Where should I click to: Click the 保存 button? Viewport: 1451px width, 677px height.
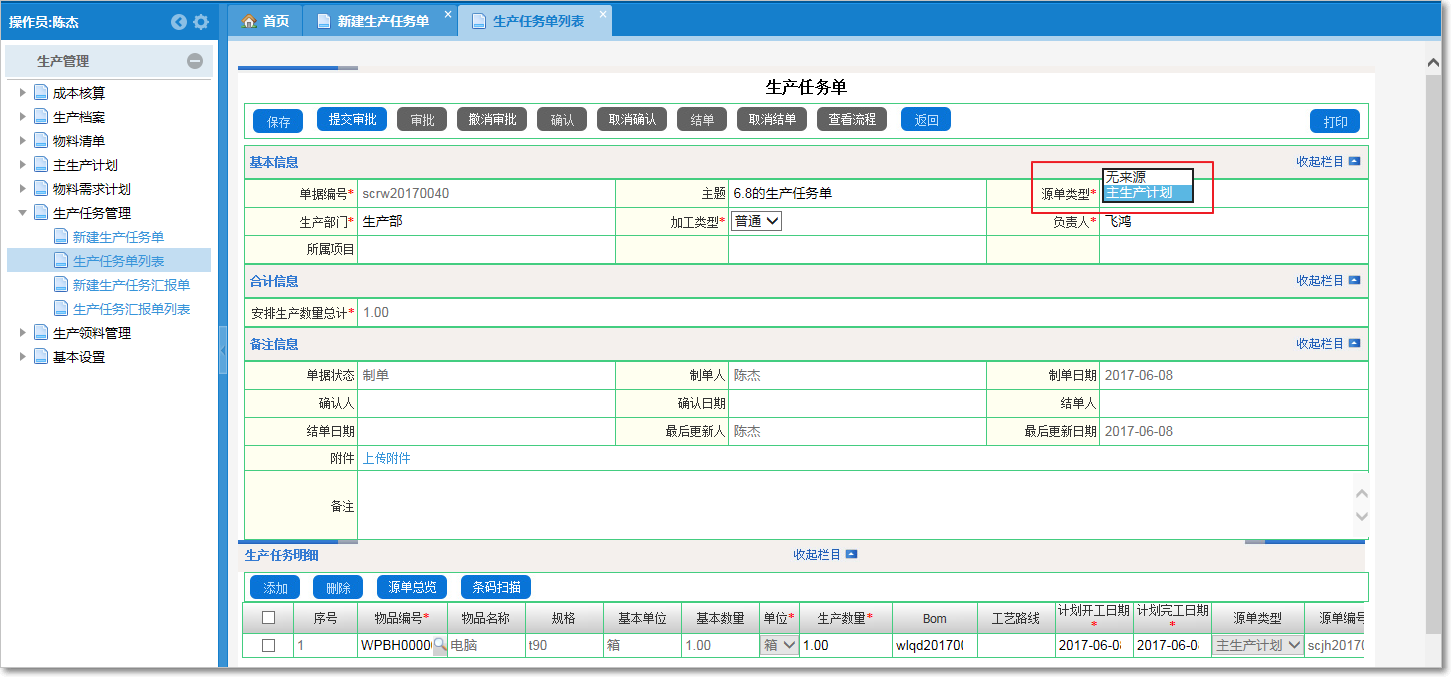point(277,120)
